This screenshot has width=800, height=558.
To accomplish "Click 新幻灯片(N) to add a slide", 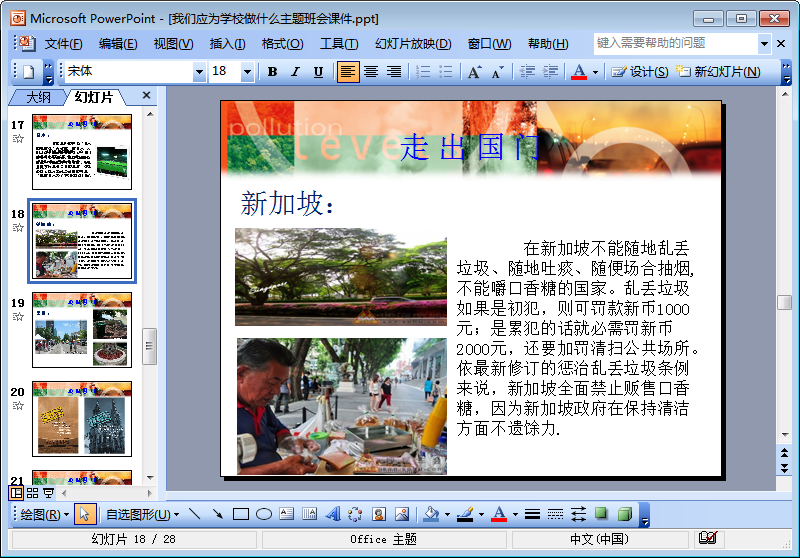I will (x=718, y=72).
